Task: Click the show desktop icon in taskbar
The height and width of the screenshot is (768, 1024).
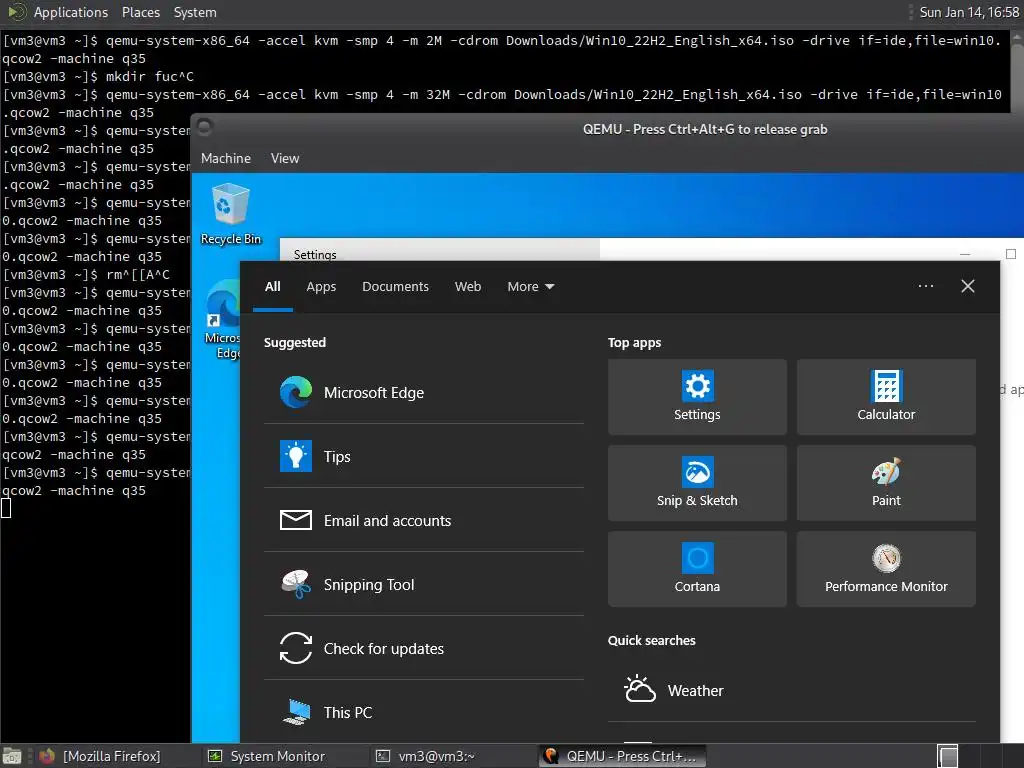Action: tap(12, 756)
